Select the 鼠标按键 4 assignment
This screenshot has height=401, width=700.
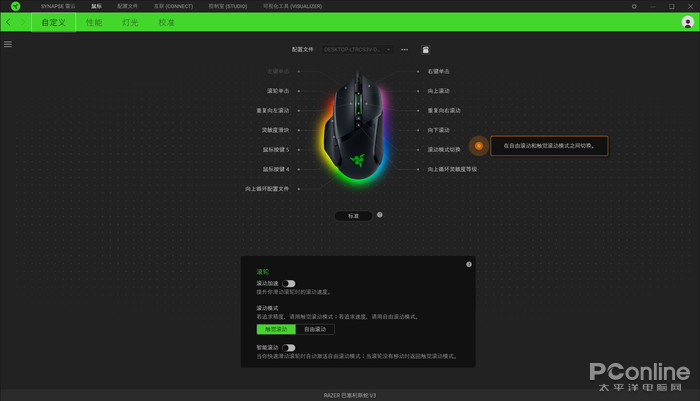[x=276, y=170]
